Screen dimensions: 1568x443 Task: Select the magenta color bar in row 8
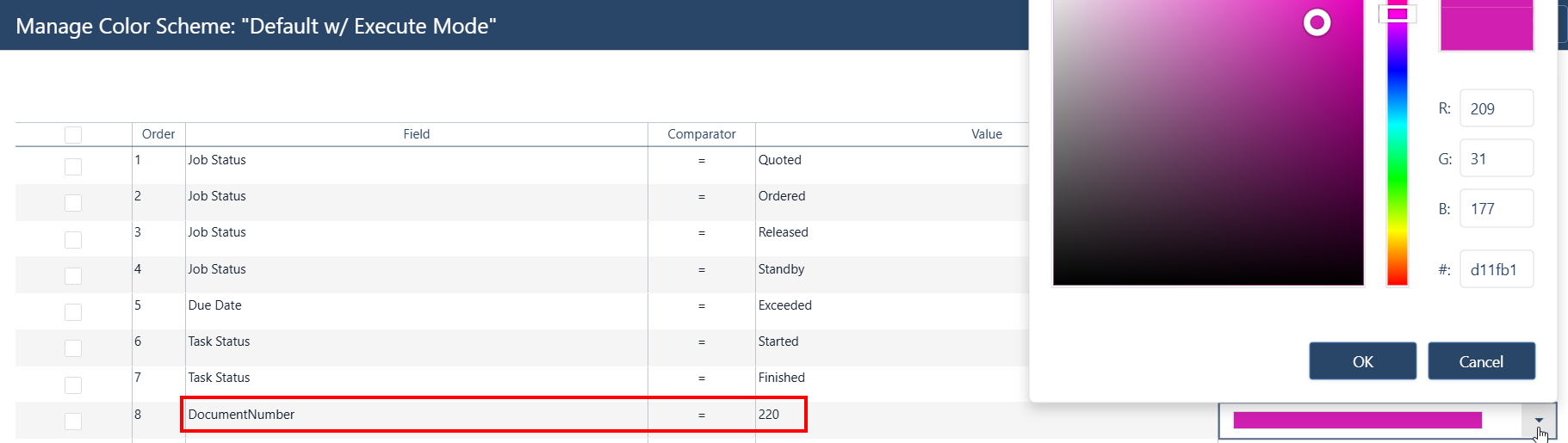tap(1357, 420)
